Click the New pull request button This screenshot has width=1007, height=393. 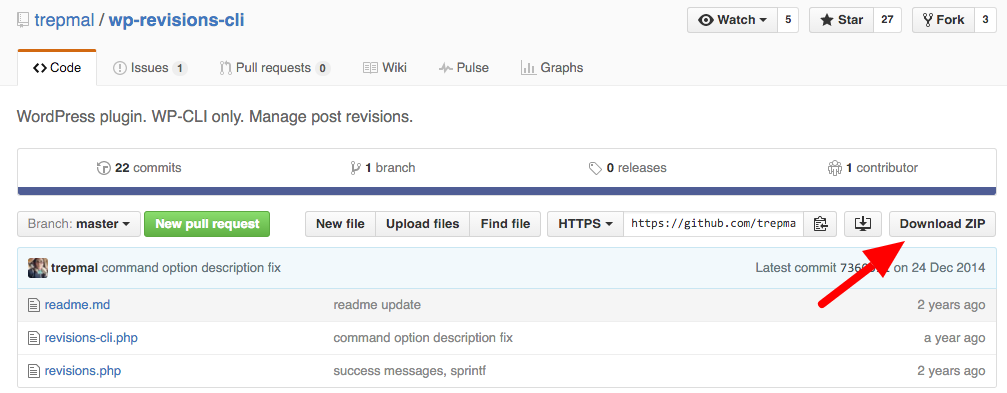pos(207,224)
